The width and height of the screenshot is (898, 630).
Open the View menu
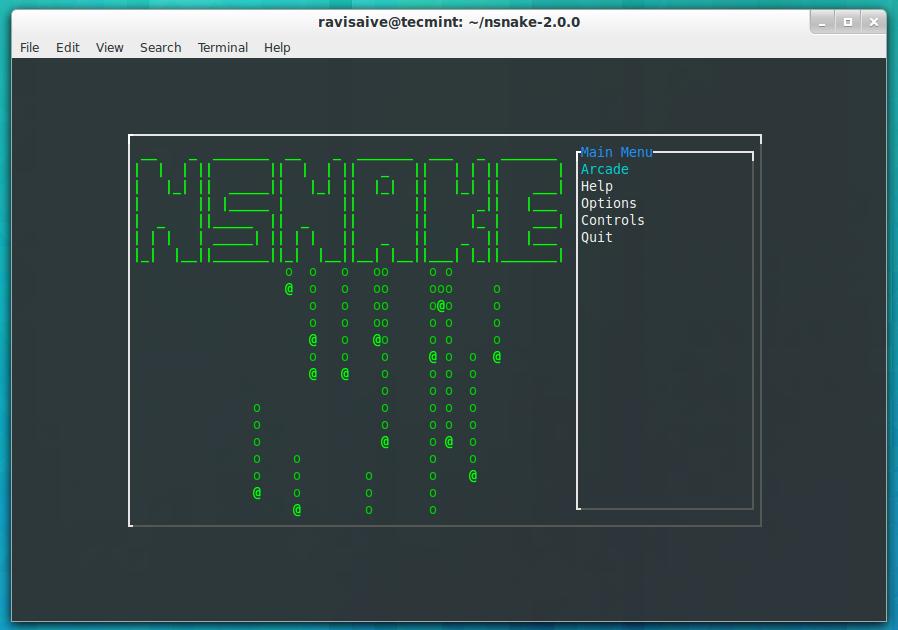click(110, 47)
